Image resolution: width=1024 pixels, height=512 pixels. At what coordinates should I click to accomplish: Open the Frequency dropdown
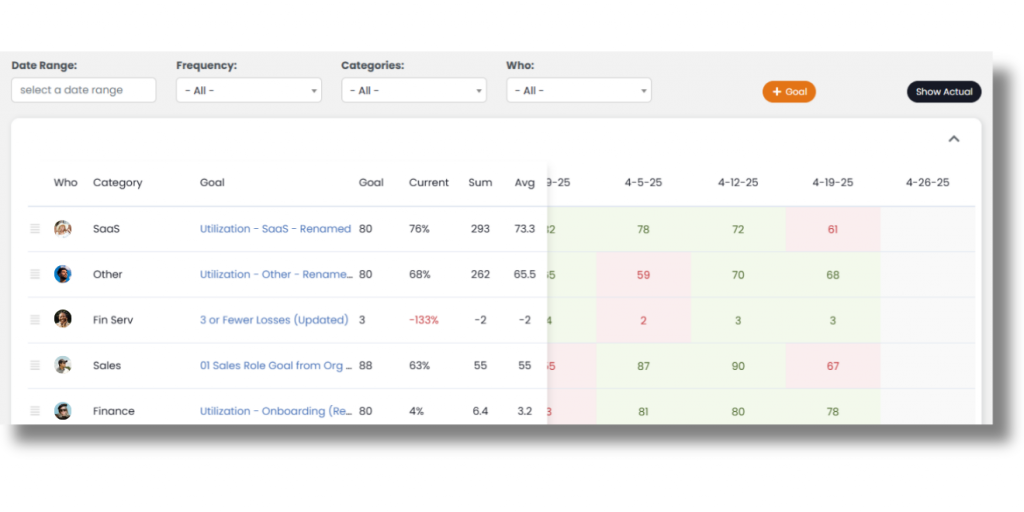[x=248, y=90]
